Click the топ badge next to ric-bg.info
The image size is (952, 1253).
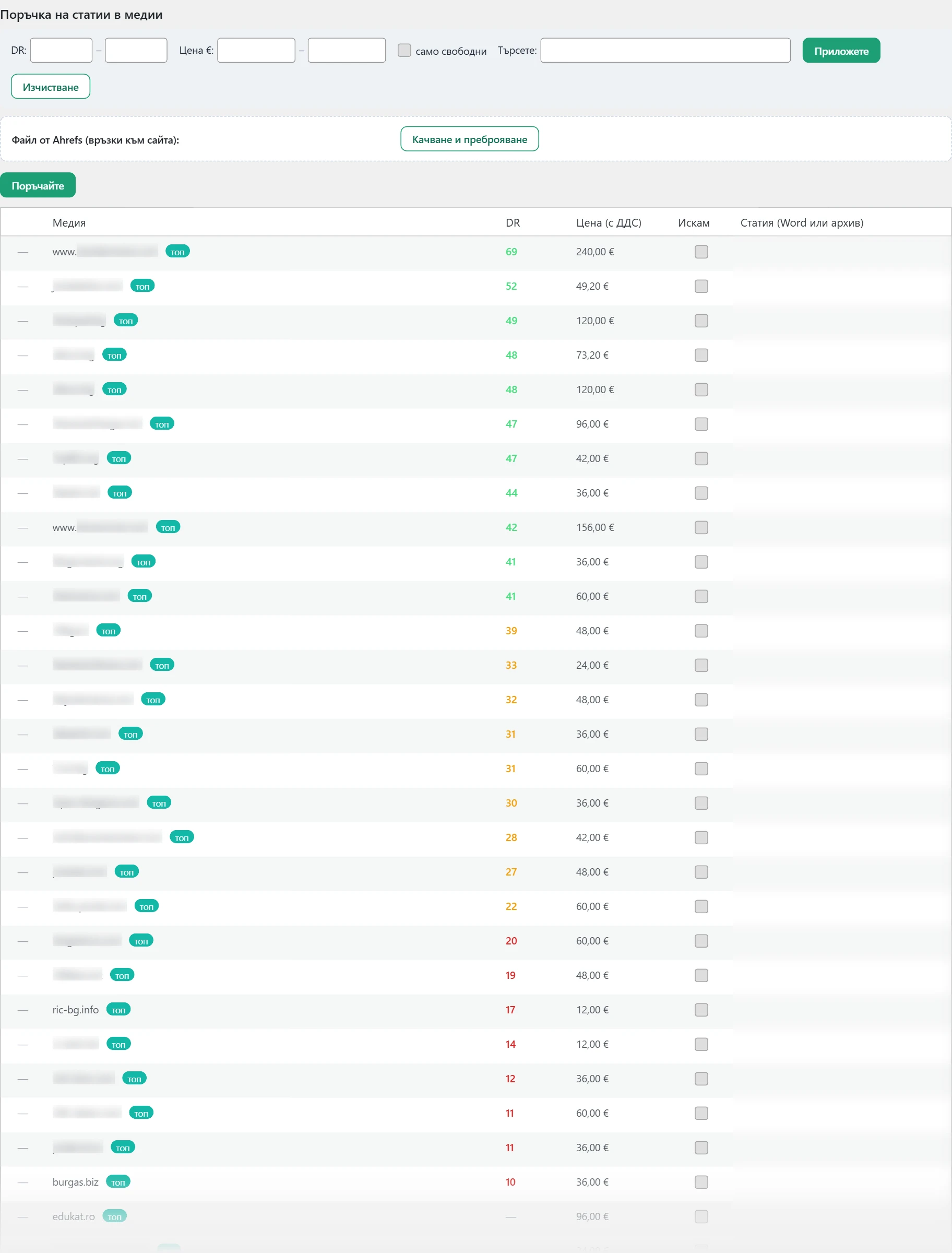click(x=118, y=1009)
